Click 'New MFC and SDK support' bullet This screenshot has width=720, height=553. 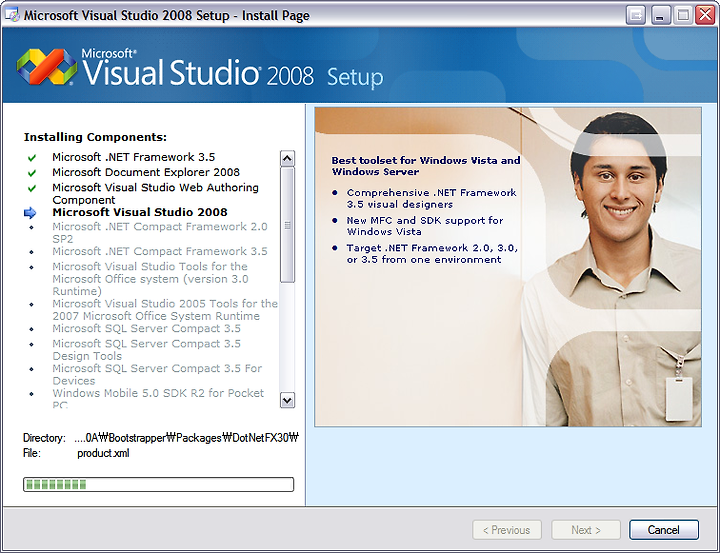coord(425,226)
